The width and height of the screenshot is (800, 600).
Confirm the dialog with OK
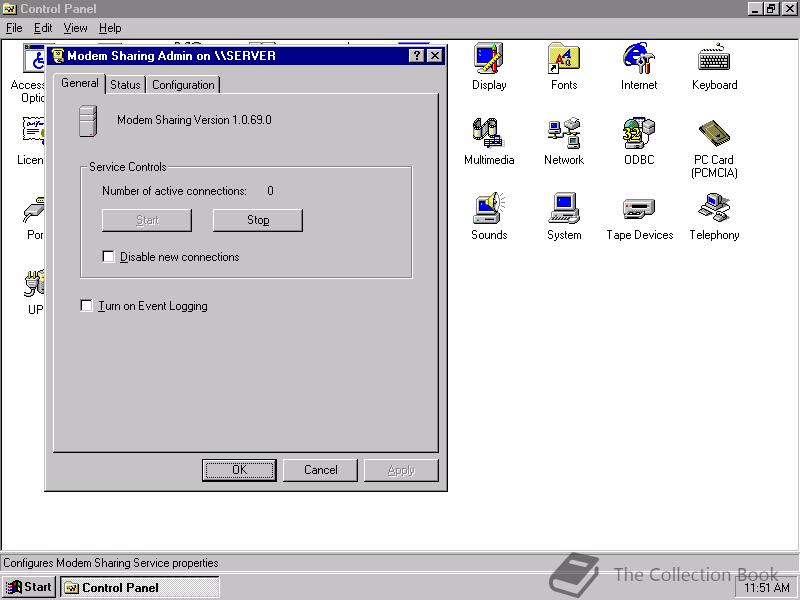239,470
